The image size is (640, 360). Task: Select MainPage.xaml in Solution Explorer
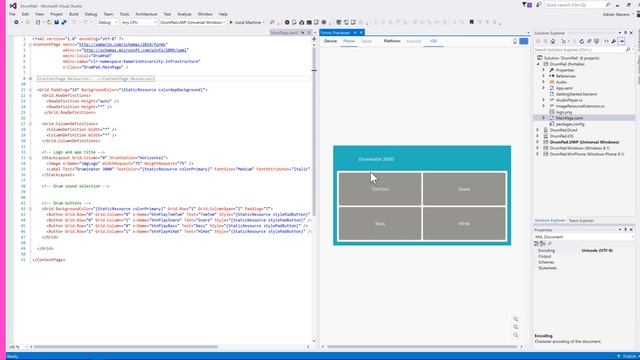click(x=569, y=118)
